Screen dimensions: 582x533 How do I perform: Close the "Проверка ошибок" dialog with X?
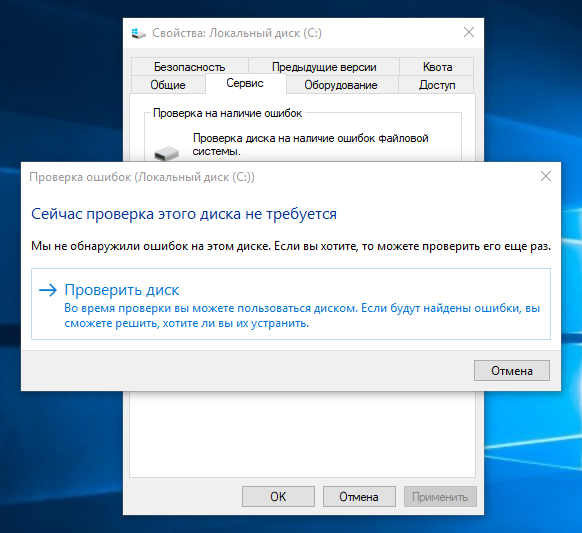[x=546, y=176]
